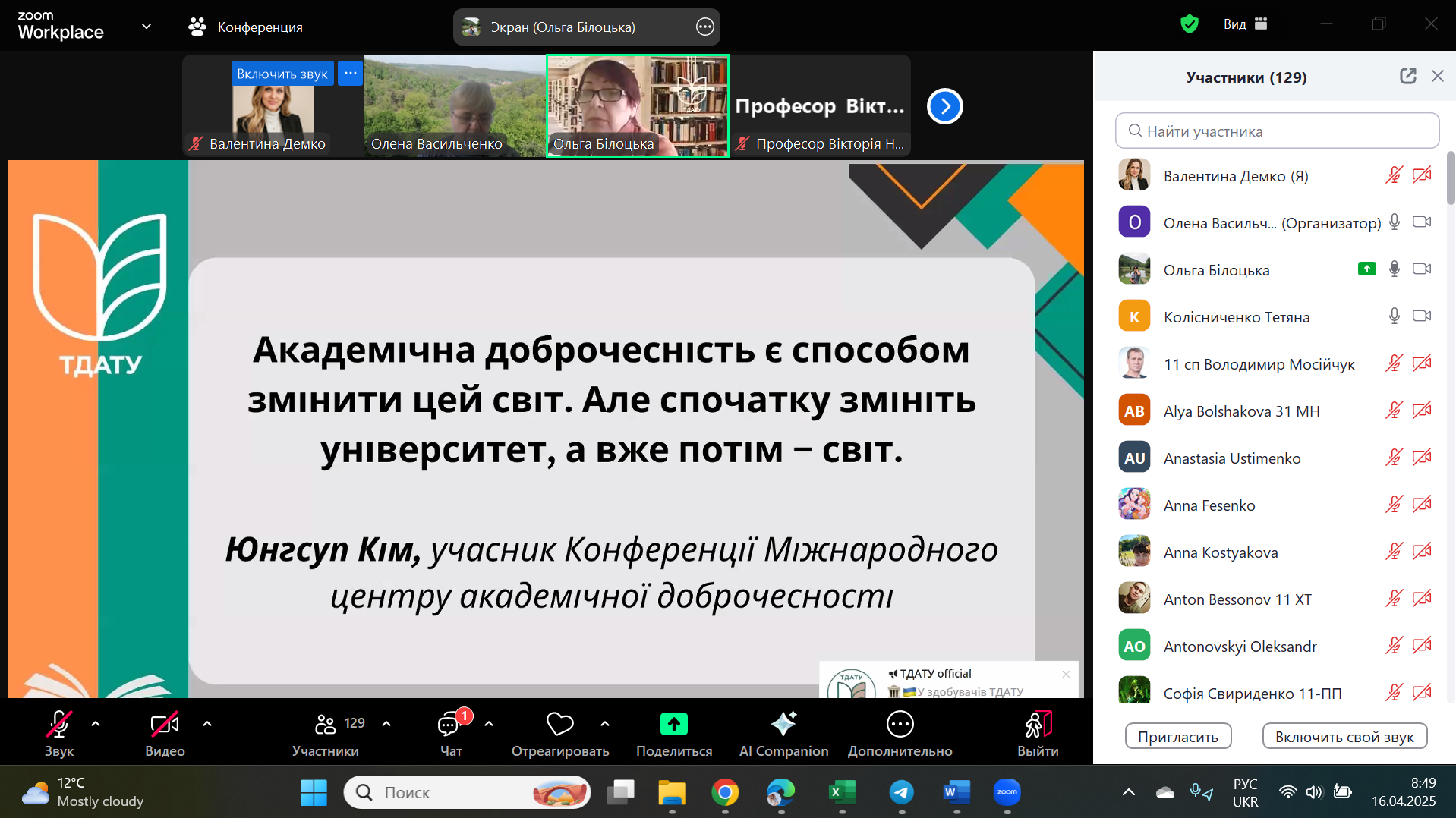Click muted mic icon for Alya Bolshakova
Image resolution: width=1456 pixels, height=818 pixels.
click(1394, 411)
